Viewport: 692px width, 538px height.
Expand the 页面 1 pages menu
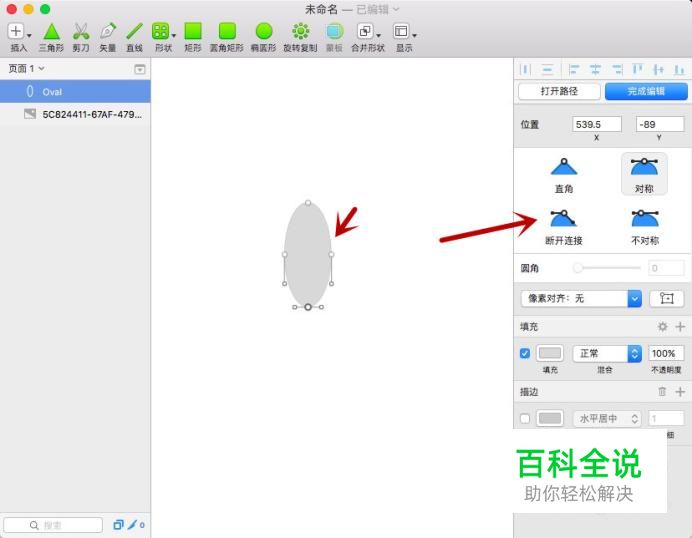coord(26,68)
